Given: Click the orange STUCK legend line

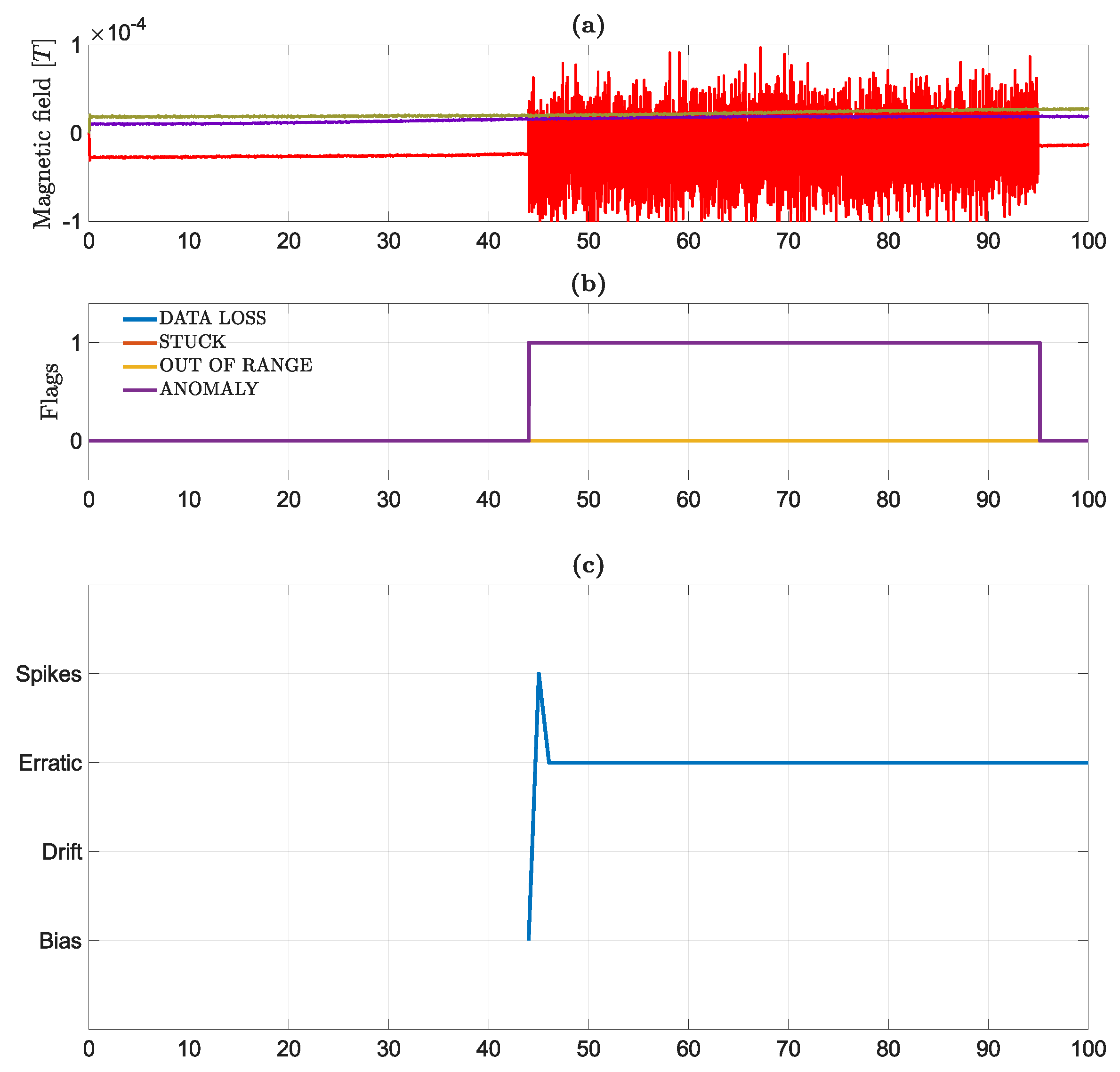Looking at the screenshot, I should [140, 342].
